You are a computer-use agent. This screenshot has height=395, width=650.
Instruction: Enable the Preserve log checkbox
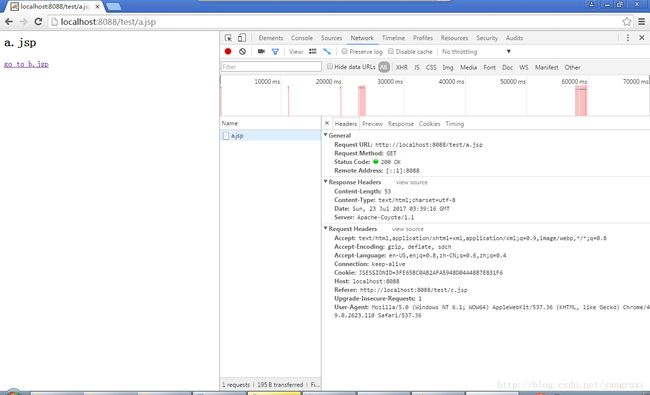pyautogui.click(x=344, y=51)
